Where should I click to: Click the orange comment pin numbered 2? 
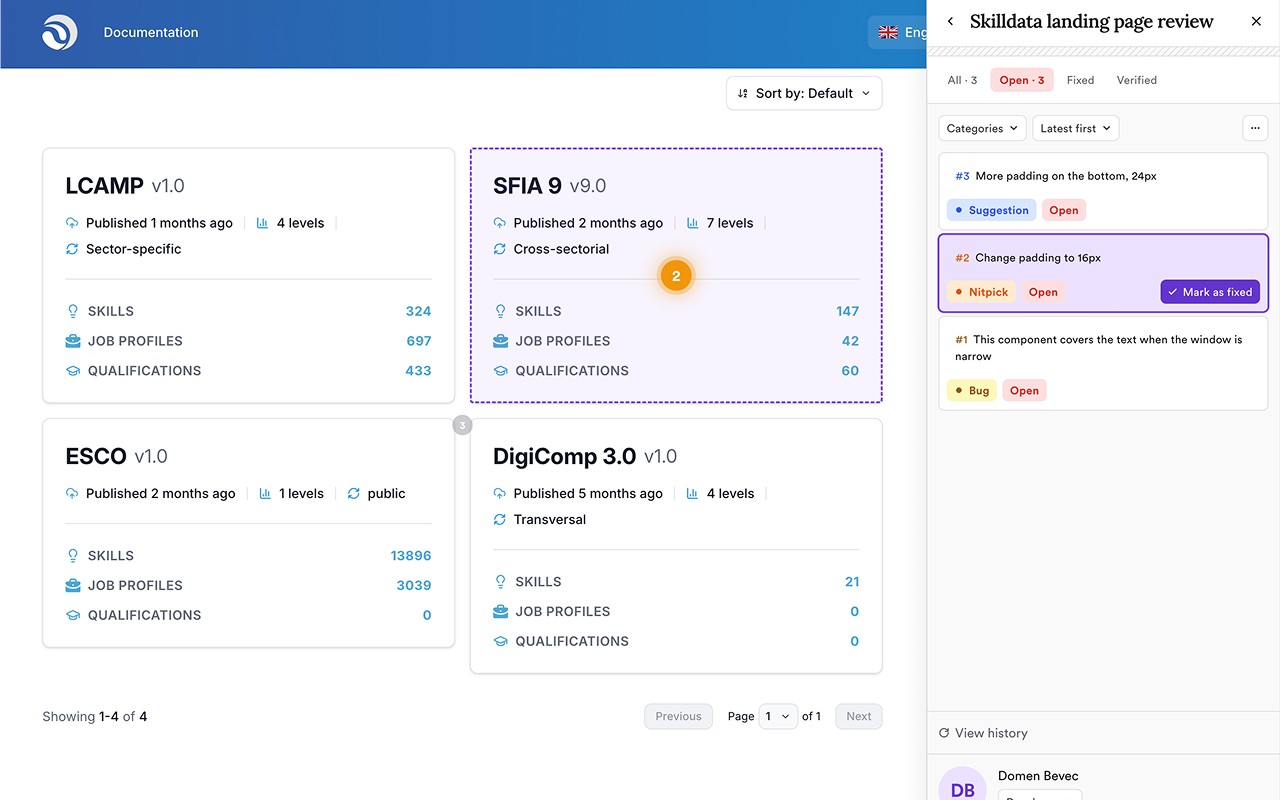click(676, 276)
